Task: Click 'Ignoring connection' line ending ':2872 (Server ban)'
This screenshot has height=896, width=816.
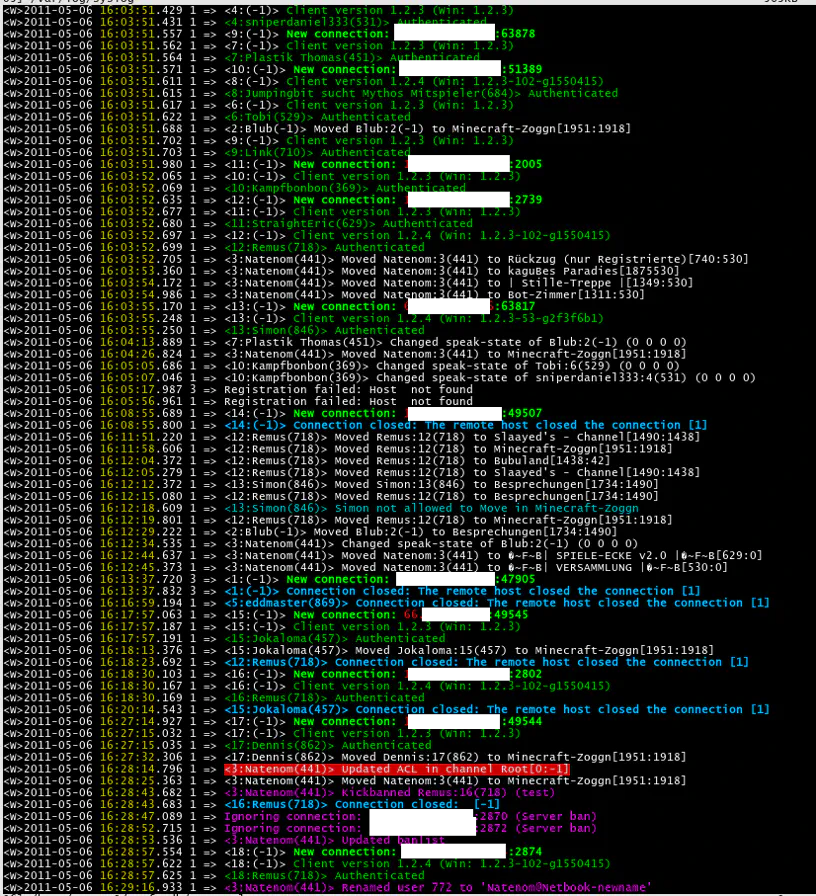Action: point(410,828)
